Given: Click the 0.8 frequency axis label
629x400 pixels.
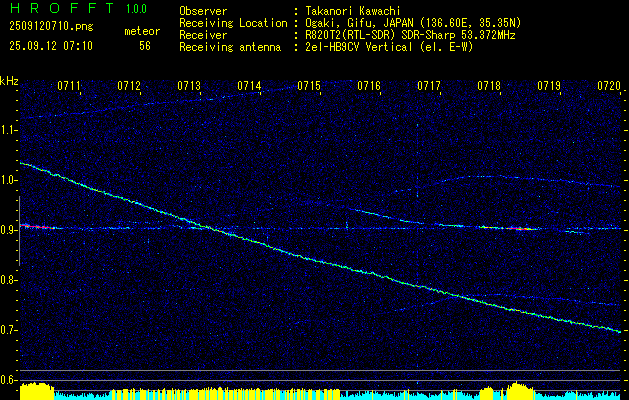Looking at the screenshot, I should 8,280.
